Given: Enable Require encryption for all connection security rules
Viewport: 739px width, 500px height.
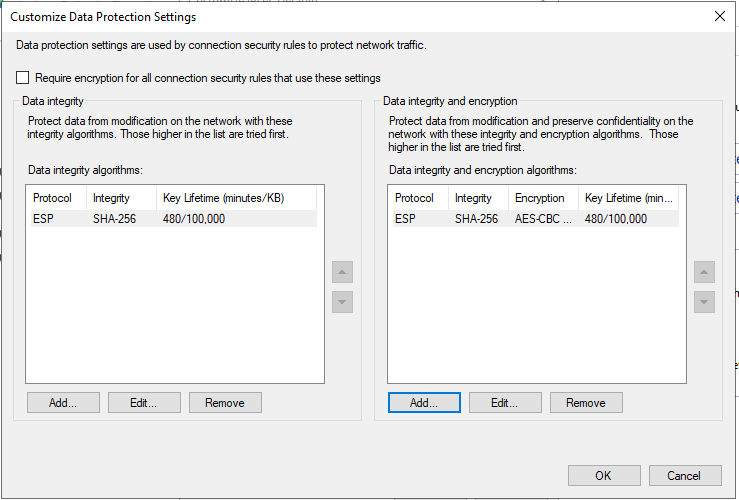Looking at the screenshot, I should 23,78.
